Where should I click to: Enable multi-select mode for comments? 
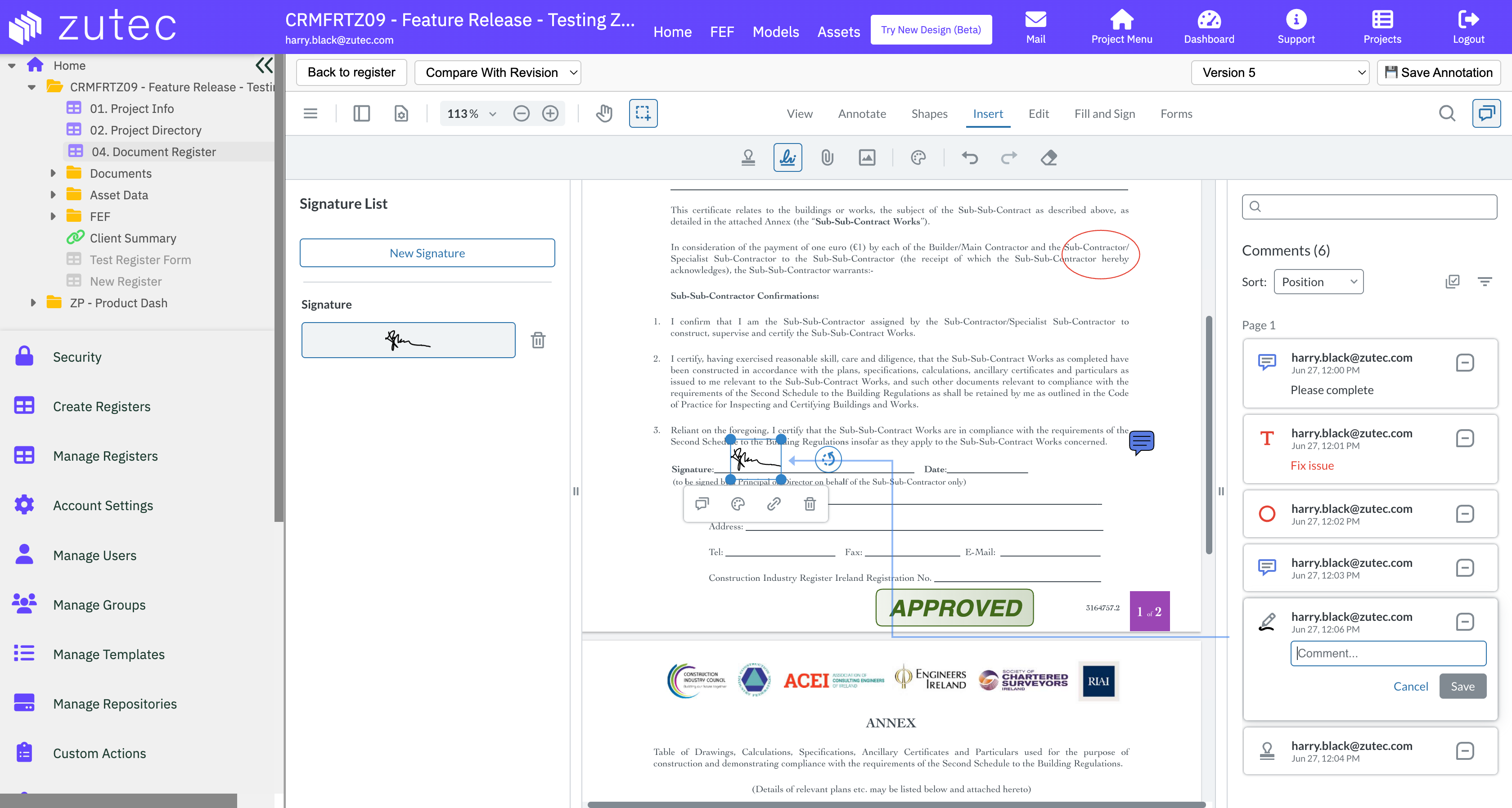tap(1452, 282)
